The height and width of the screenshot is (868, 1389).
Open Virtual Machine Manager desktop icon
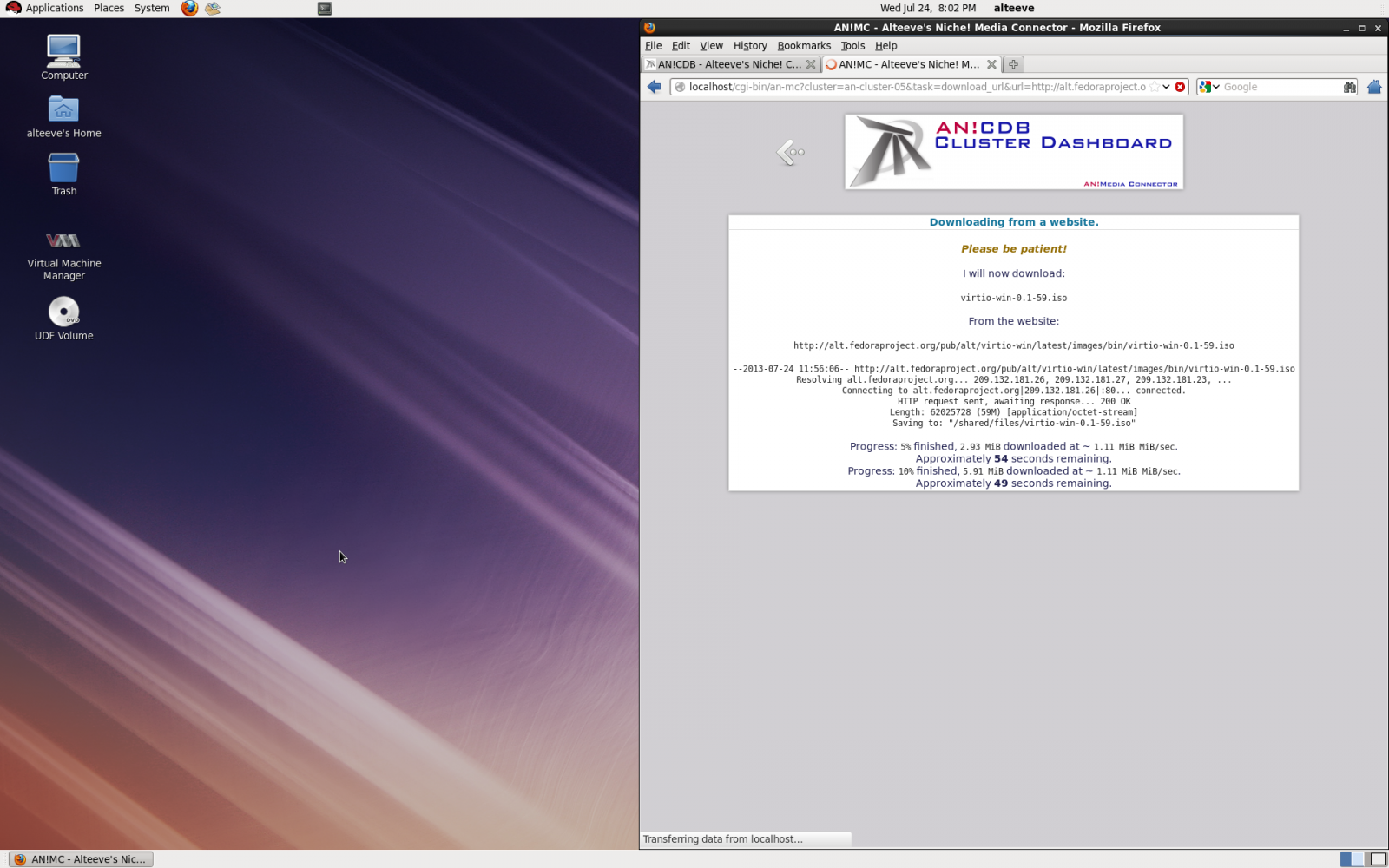[63, 241]
